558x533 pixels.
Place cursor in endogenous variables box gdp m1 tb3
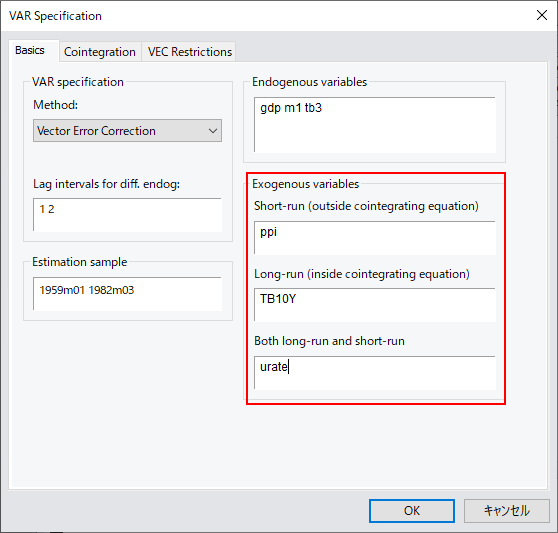[x=375, y=125]
